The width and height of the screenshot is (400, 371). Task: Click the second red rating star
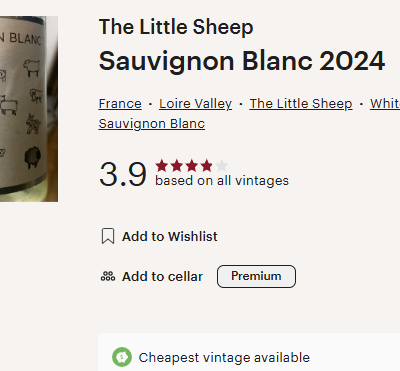[177, 165]
